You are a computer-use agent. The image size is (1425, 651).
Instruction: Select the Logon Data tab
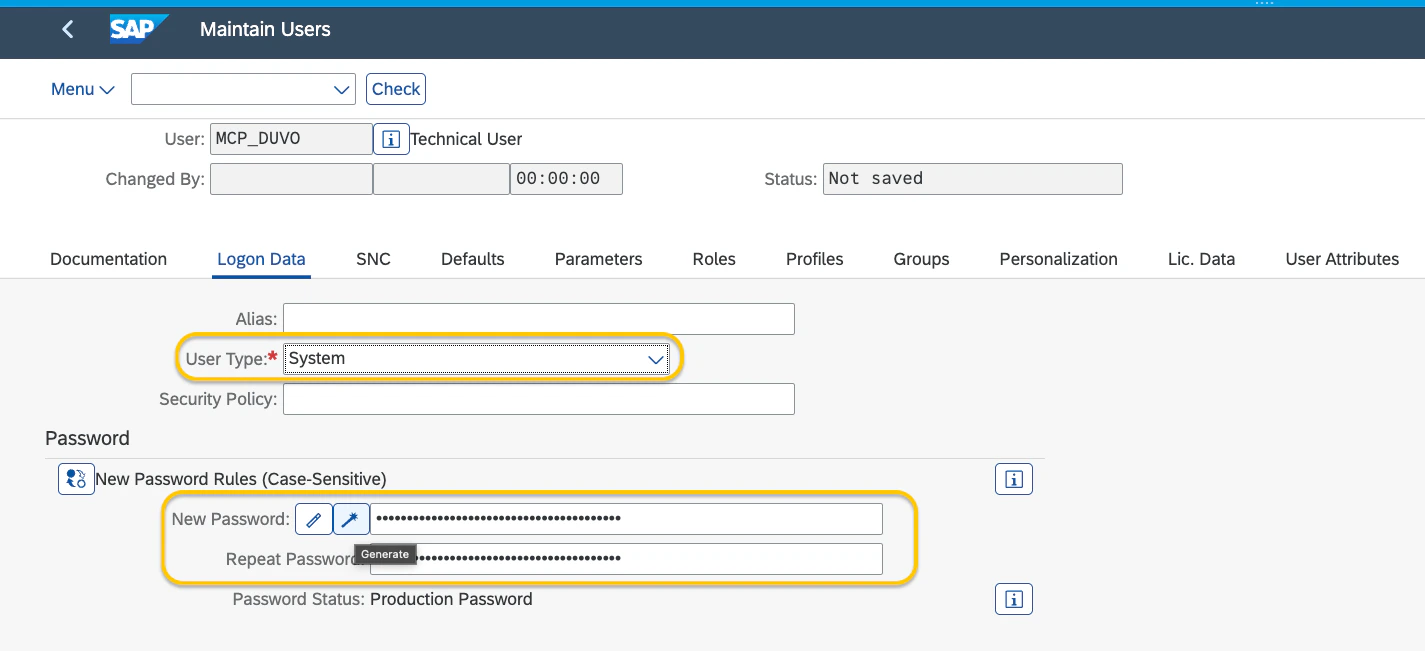point(261,259)
